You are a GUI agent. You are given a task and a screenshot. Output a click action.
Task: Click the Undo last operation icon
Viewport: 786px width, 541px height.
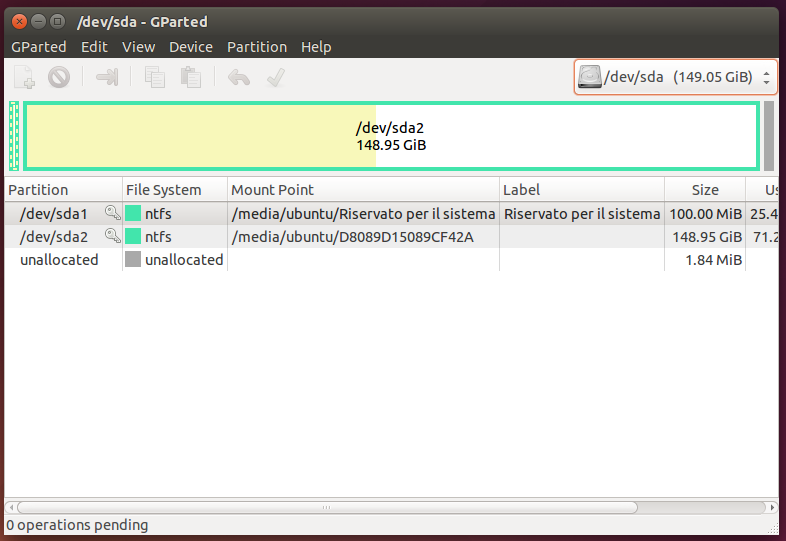[x=239, y=77]
